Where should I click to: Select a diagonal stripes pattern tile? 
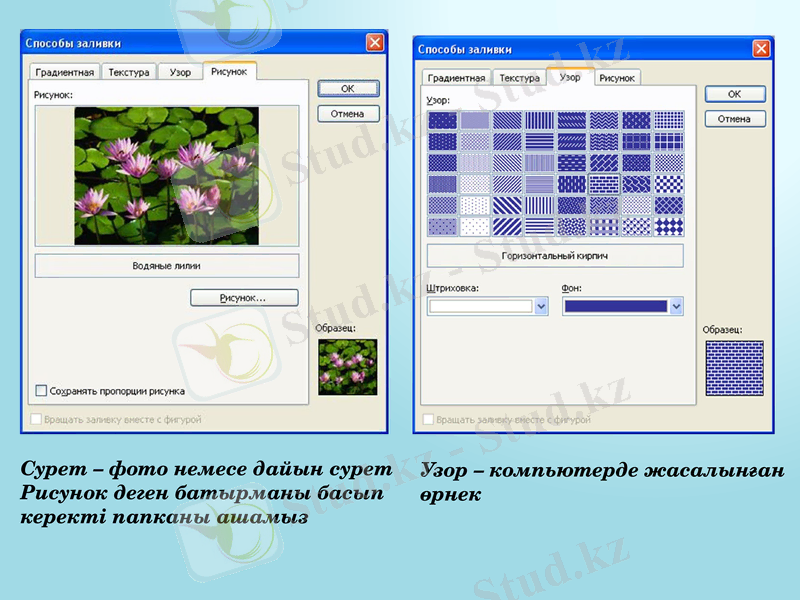click(x=508, y=206)
